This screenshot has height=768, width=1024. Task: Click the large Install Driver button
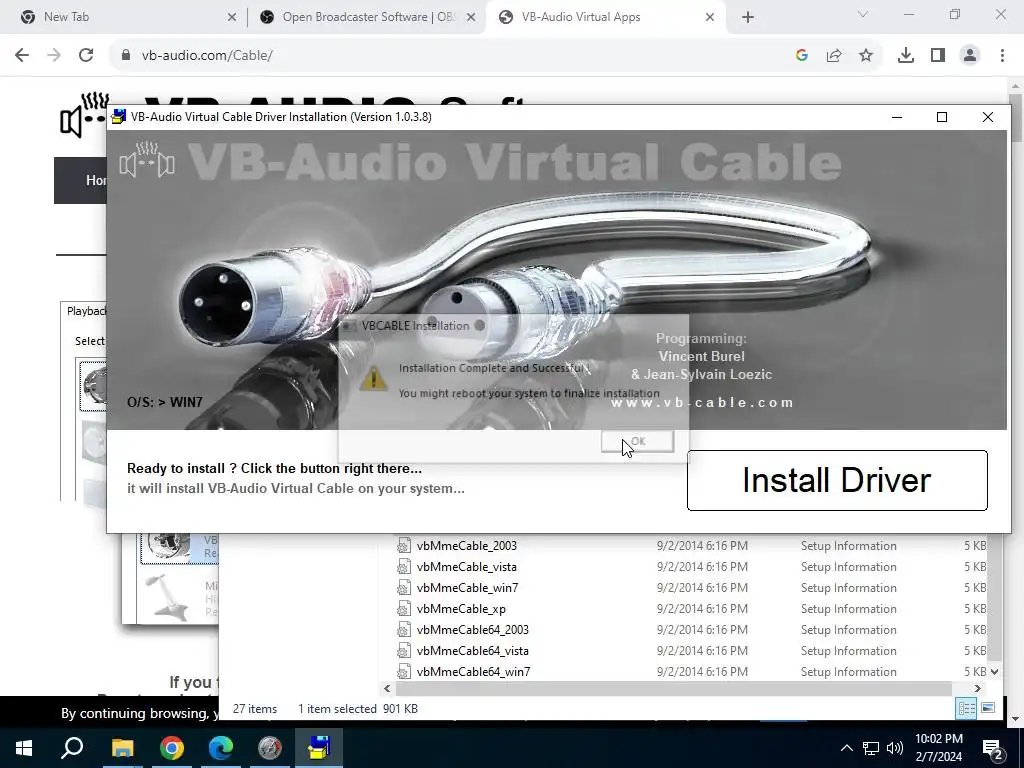pos(837,480)
